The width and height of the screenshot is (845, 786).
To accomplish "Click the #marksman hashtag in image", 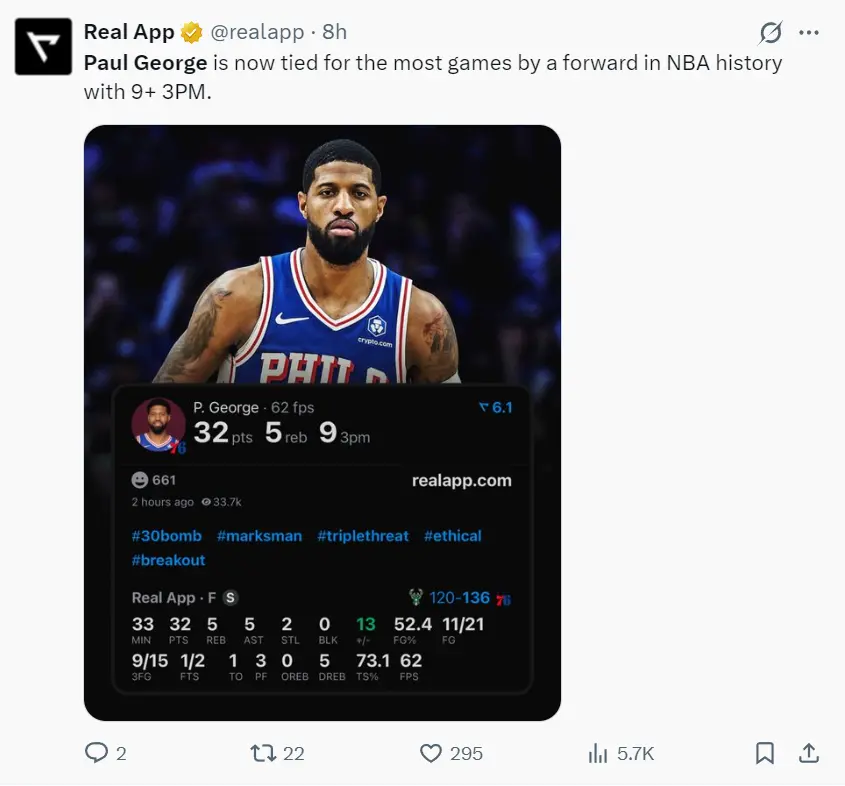I will (259, 536).
